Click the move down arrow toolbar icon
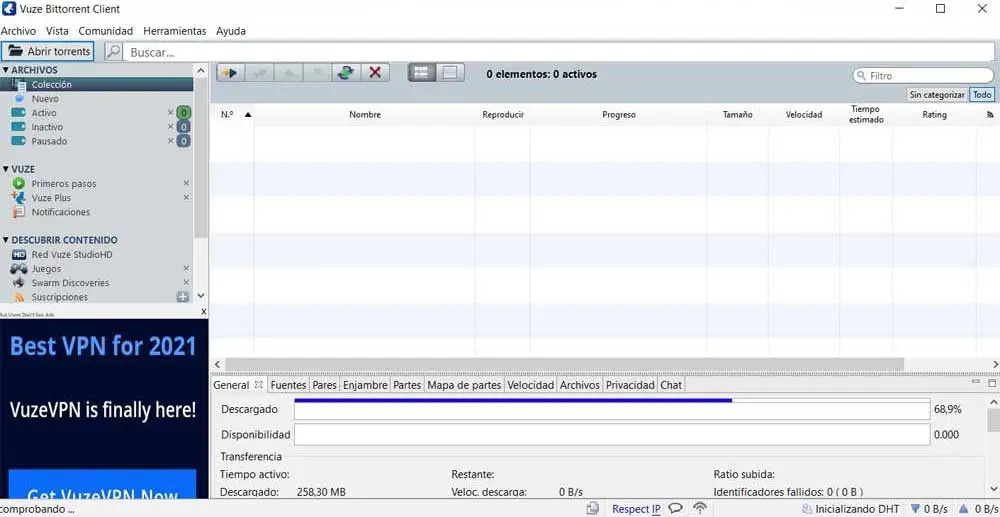 pyautogui.click(x=317, y=73)
